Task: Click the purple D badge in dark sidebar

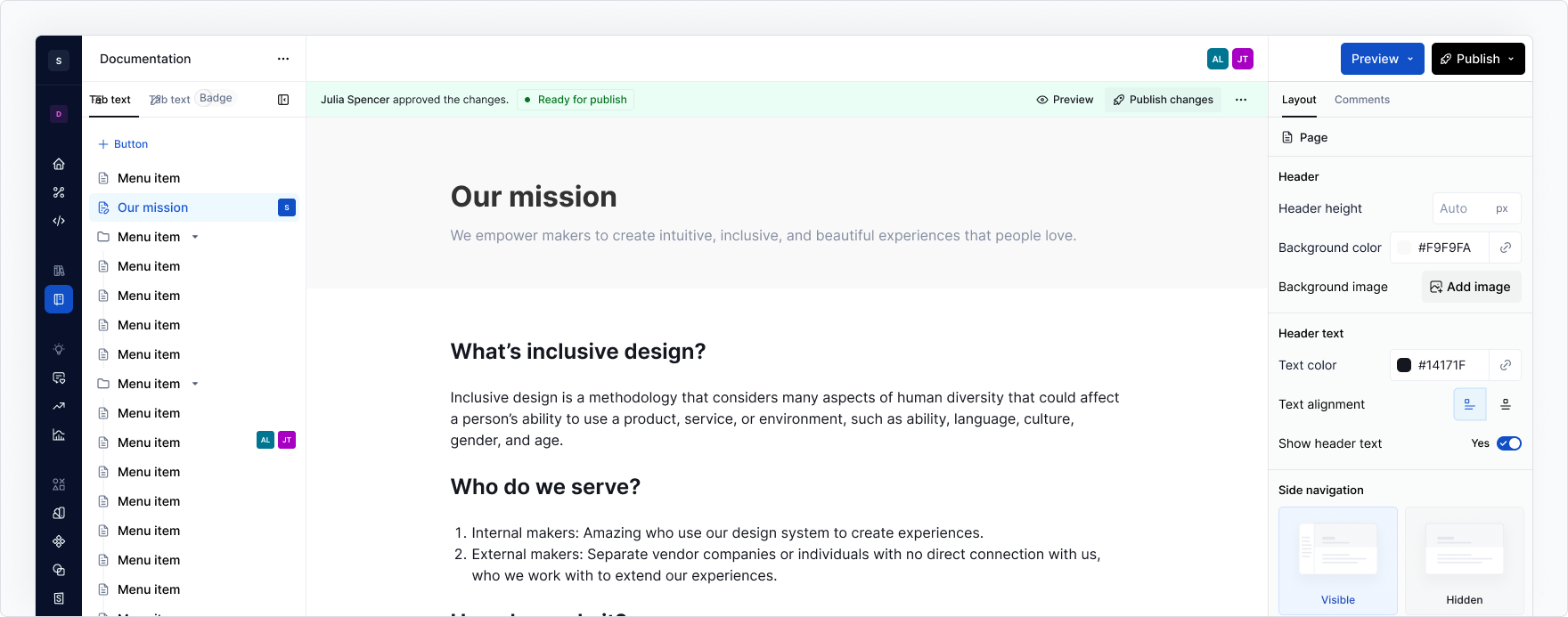Action: click(x=59, y=114)
